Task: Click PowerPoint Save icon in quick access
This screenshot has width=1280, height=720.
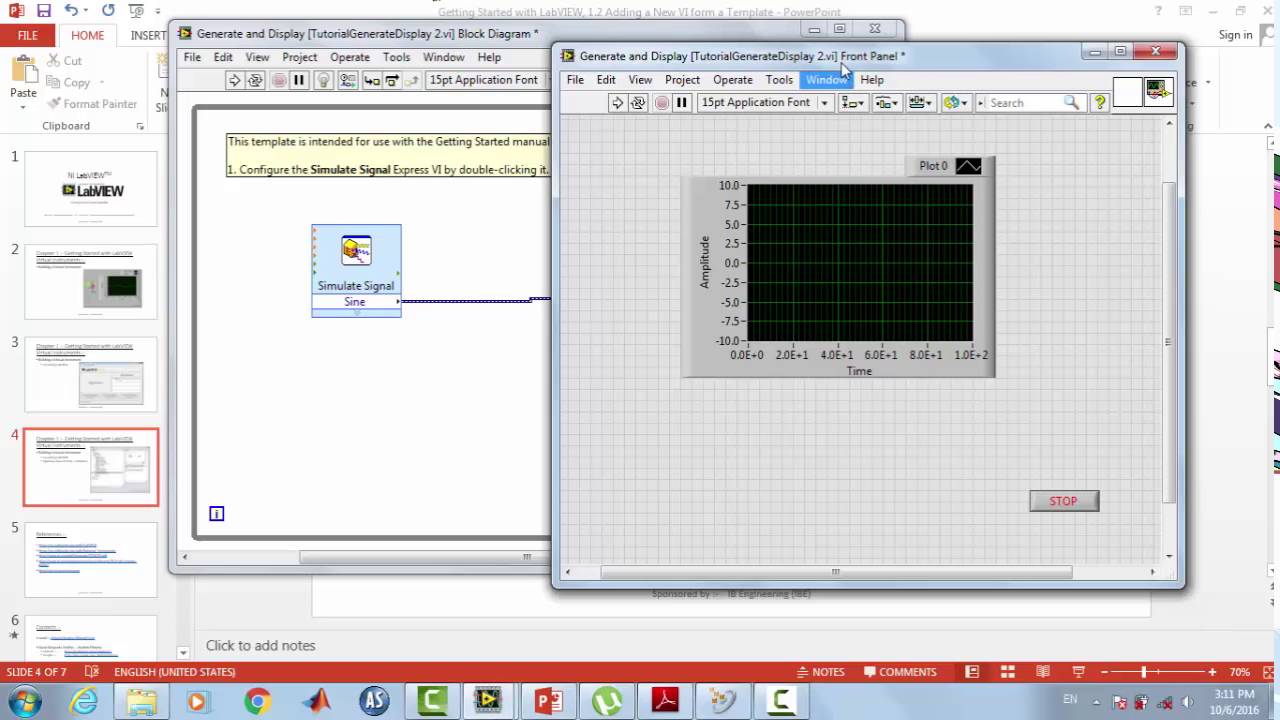Action: (x=43, y=10)
